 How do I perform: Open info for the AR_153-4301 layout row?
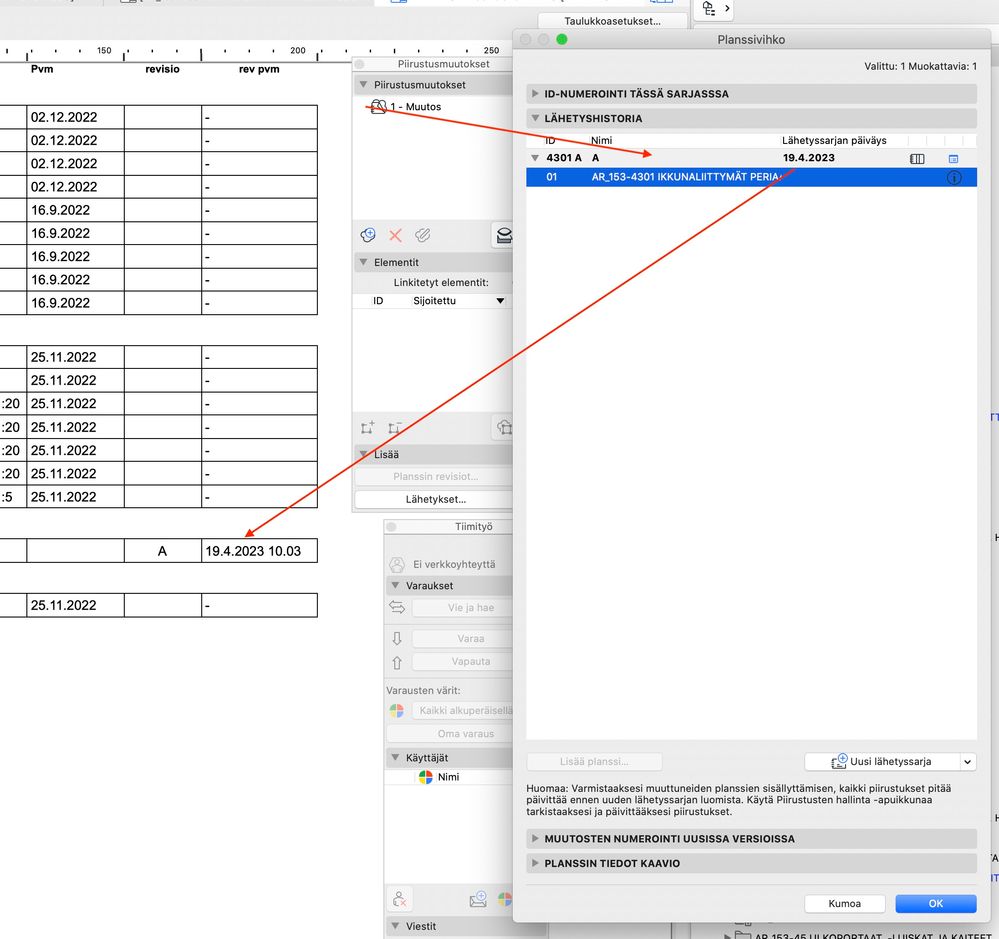tap(953, 177)
